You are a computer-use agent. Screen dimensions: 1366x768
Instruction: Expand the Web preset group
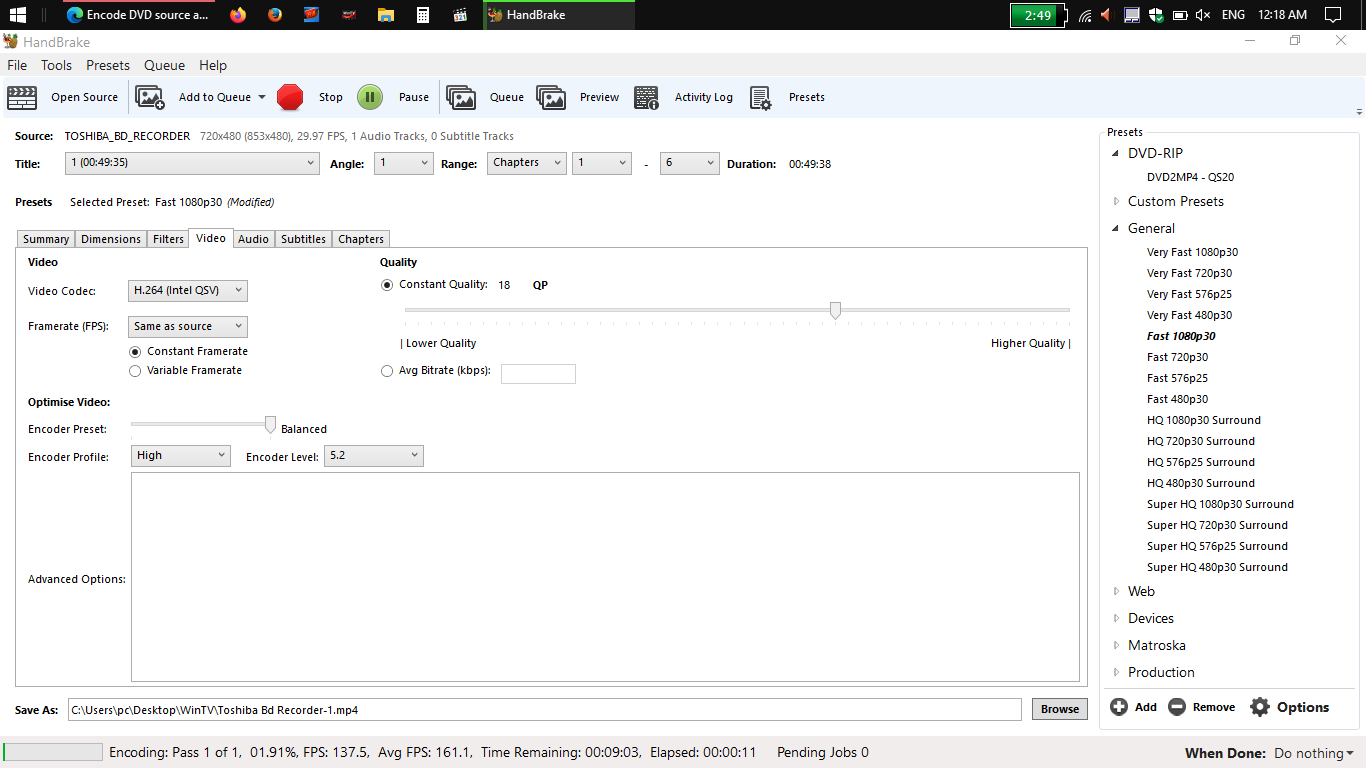click(1116, 592)
